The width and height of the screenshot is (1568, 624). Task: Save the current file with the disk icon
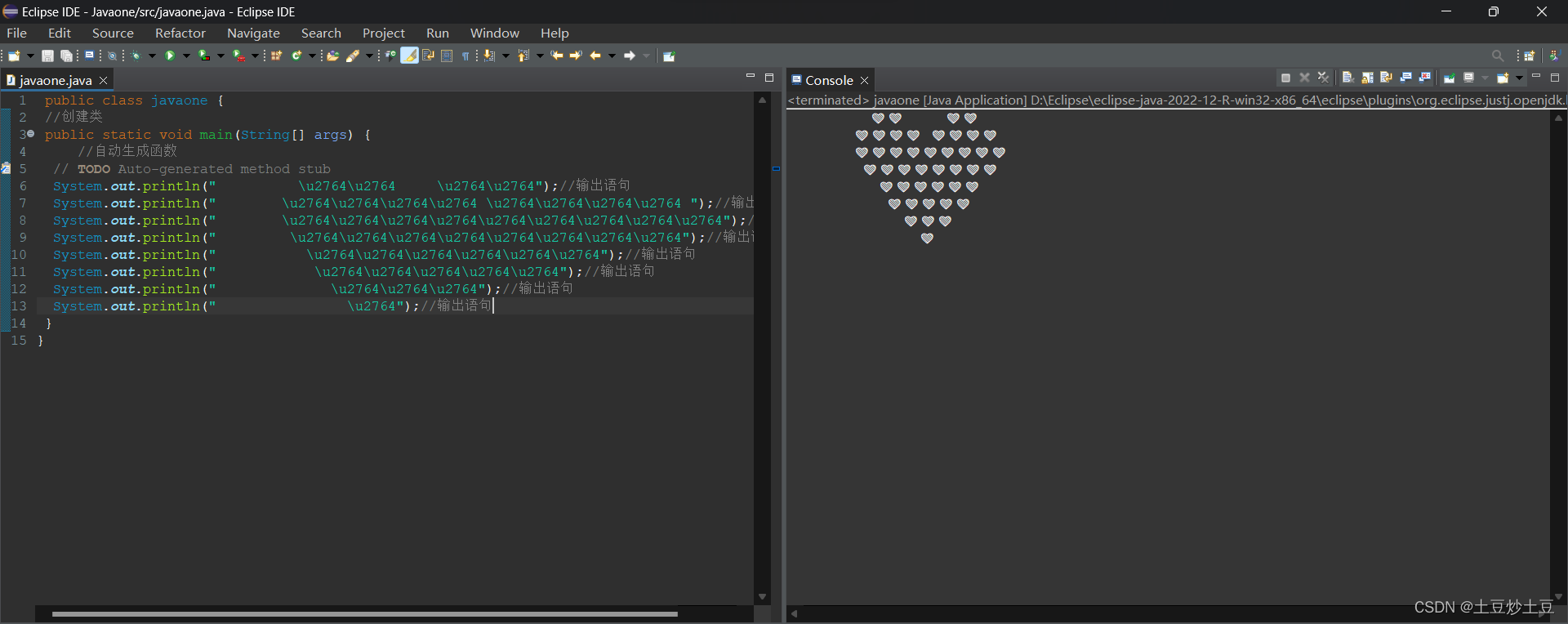[47, 56]
